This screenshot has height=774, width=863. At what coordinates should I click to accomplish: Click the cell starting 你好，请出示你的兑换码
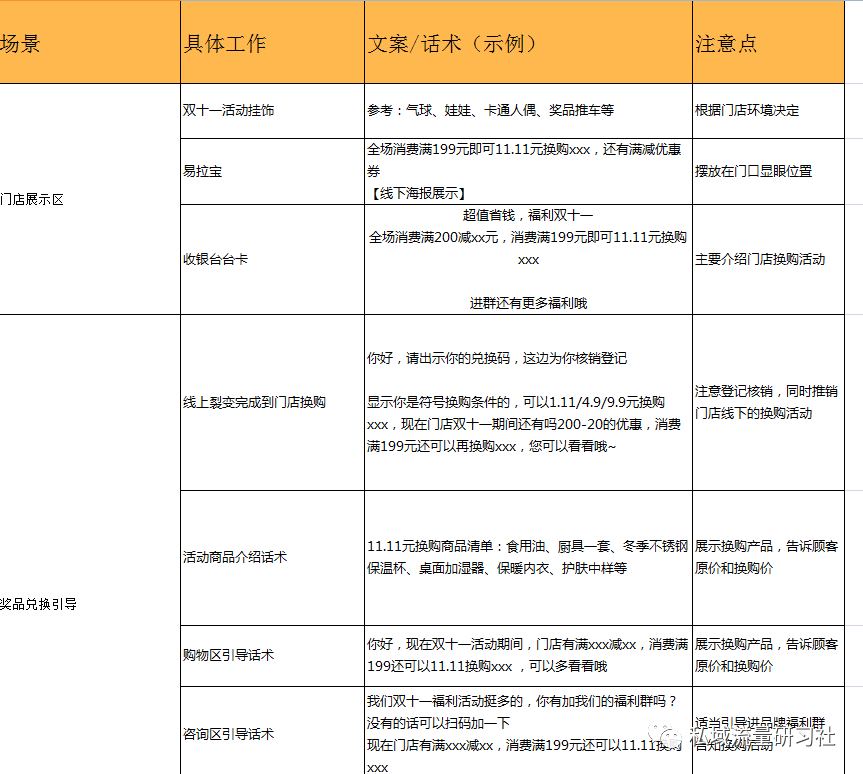pos(528,402)
